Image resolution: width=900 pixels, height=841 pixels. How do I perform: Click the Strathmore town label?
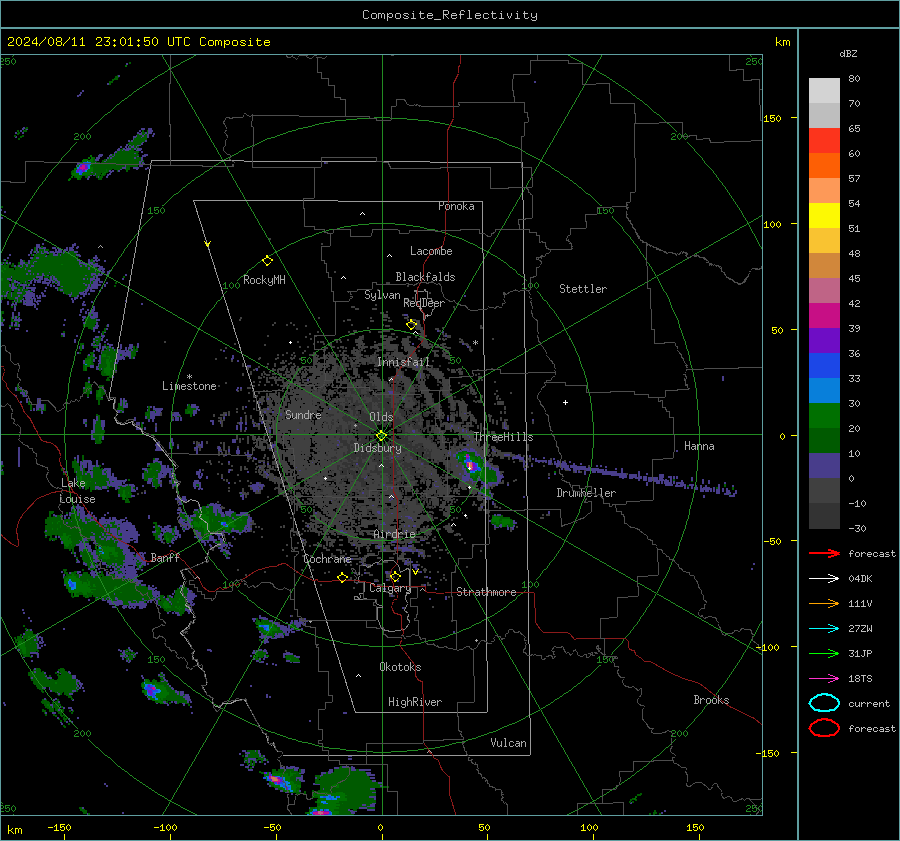(x=486, y=592)
